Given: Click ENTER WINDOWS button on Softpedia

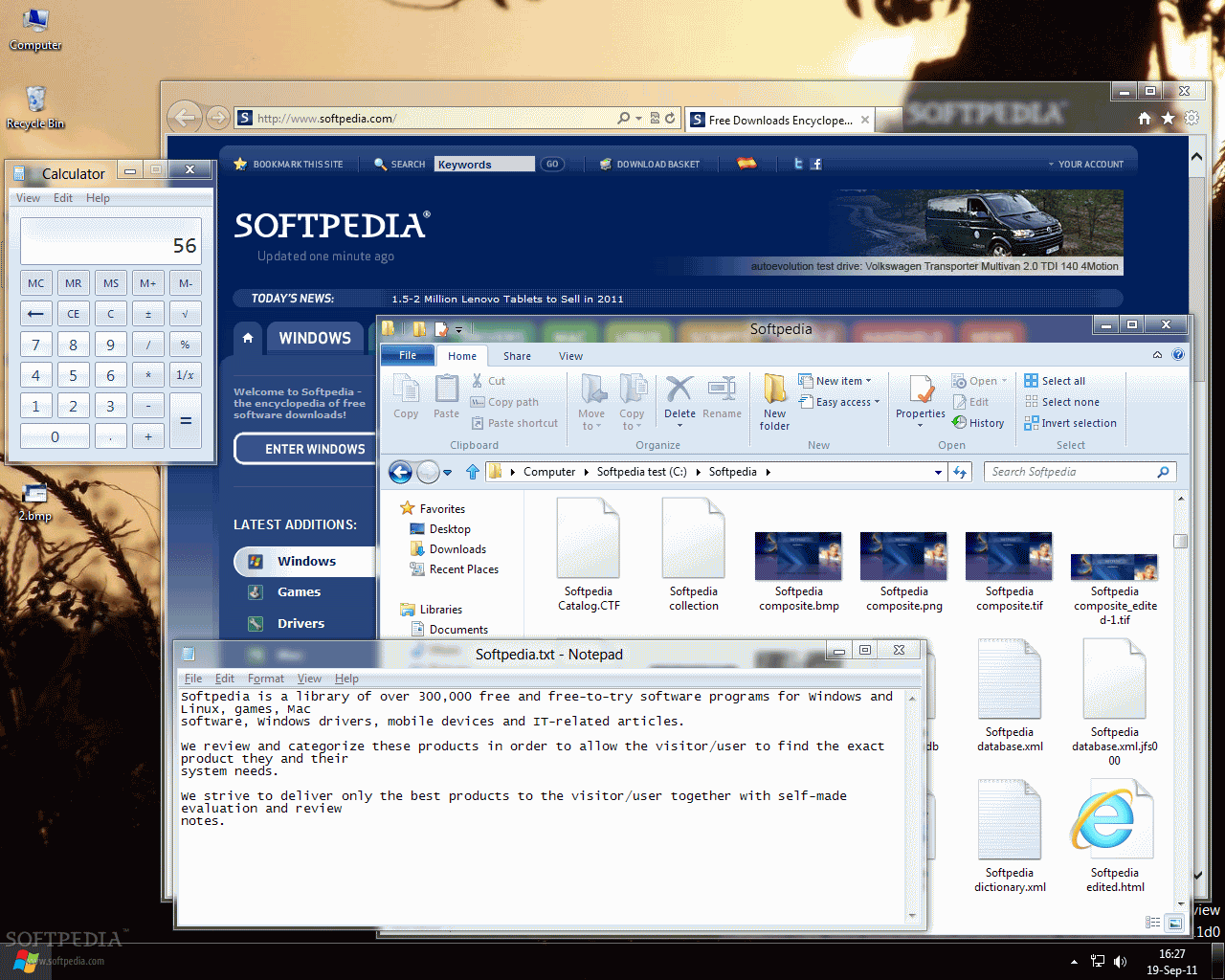Looking at the screenshot, I should pos(305,449).
